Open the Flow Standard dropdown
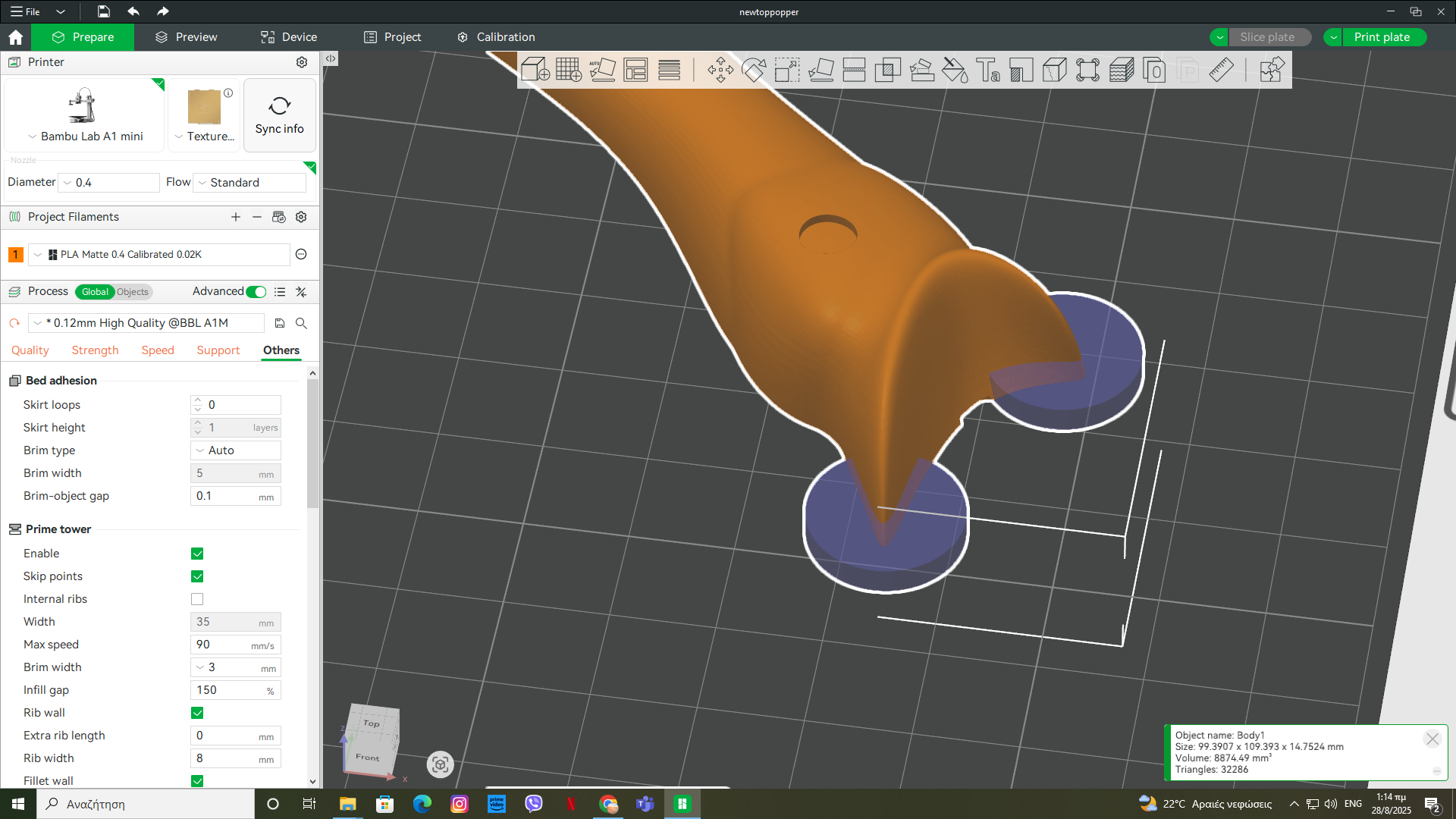The height and width of the screenshot is (819, 1456). tap(250, 183)
